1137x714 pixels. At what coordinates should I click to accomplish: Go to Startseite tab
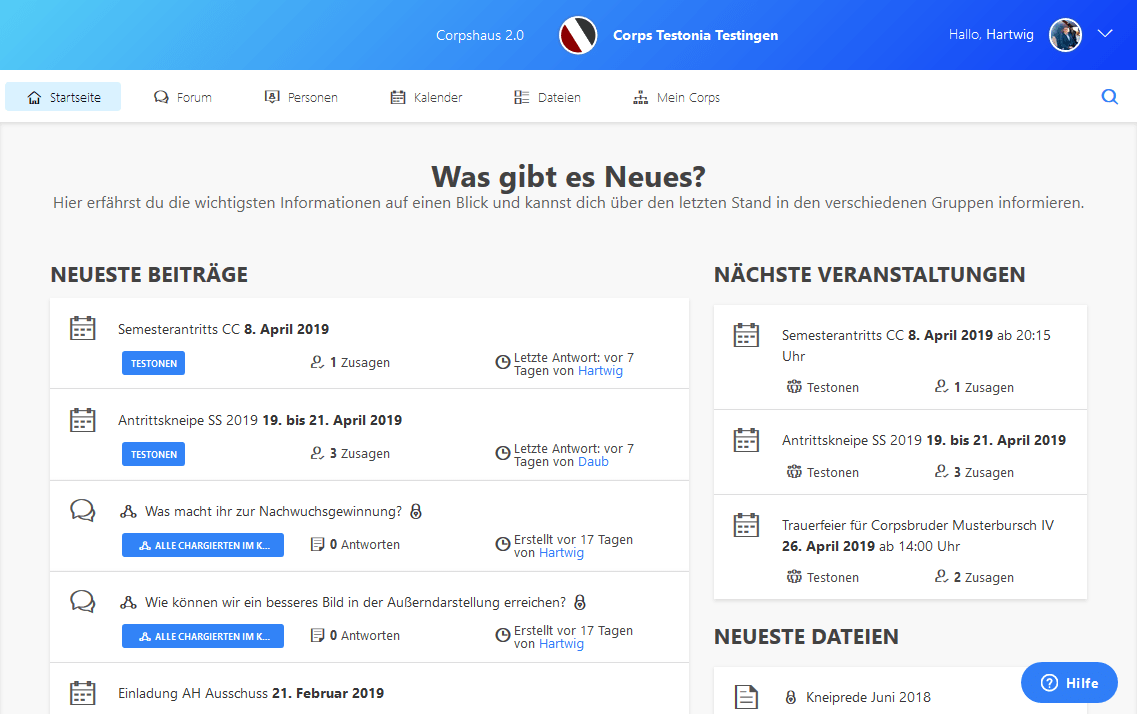[63, 97]
